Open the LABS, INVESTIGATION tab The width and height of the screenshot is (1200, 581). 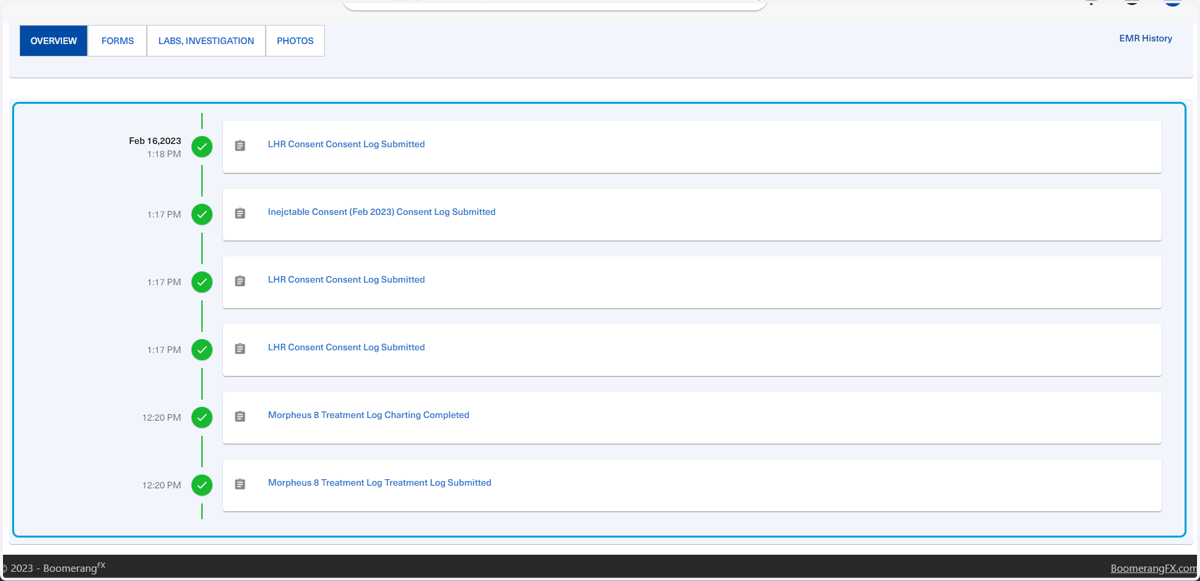click(206, 41)
